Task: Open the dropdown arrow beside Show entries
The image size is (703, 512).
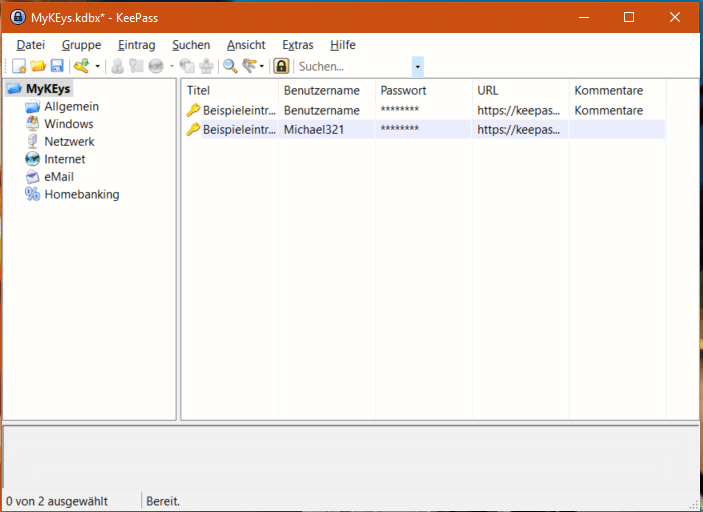Action: pyautogui.click(x=262, y=67)
